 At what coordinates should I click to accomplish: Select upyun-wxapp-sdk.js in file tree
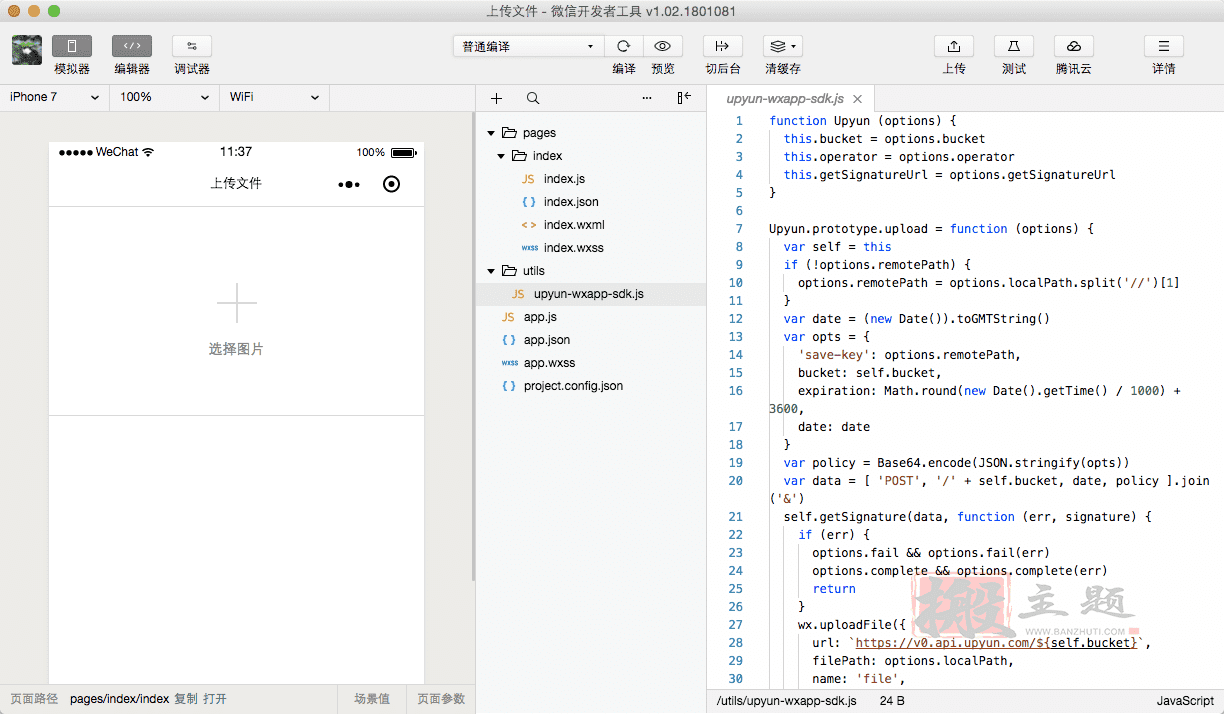point(591,294)
